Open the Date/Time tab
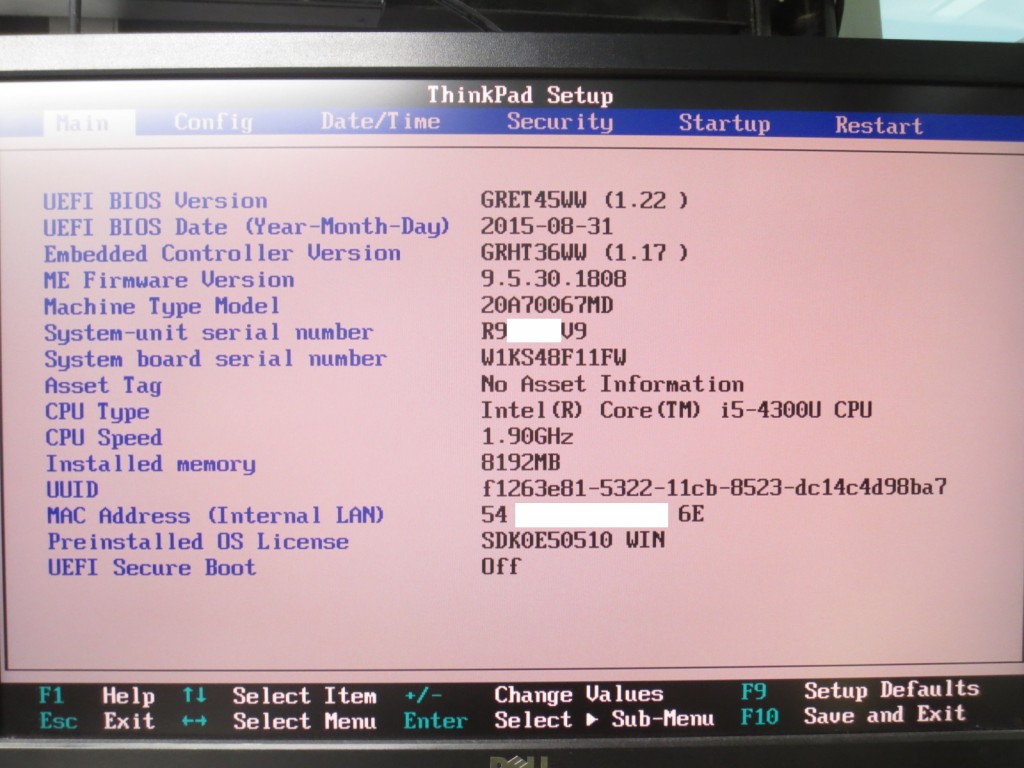The height and width of the screenshot is (768, 1024). point(380,121)
